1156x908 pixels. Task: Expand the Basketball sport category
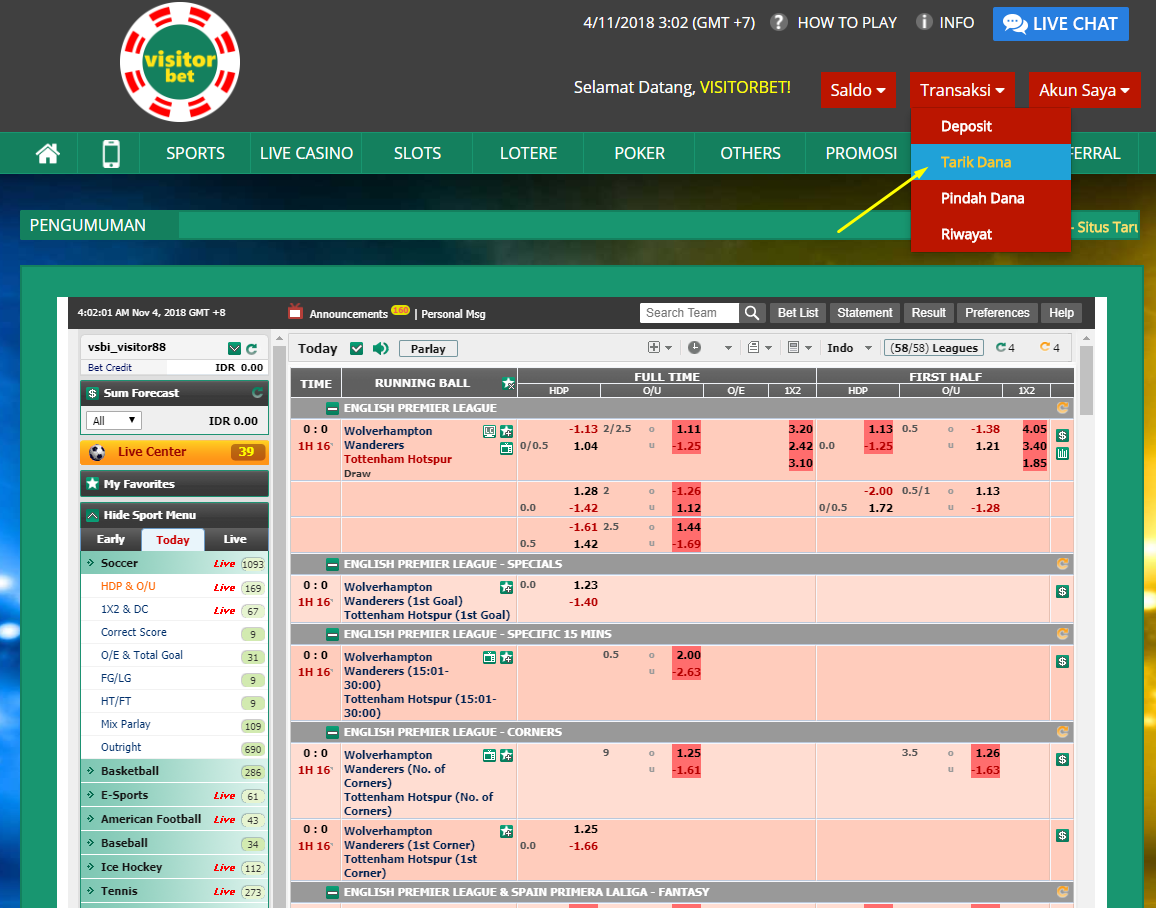click(x=174, y=771)
